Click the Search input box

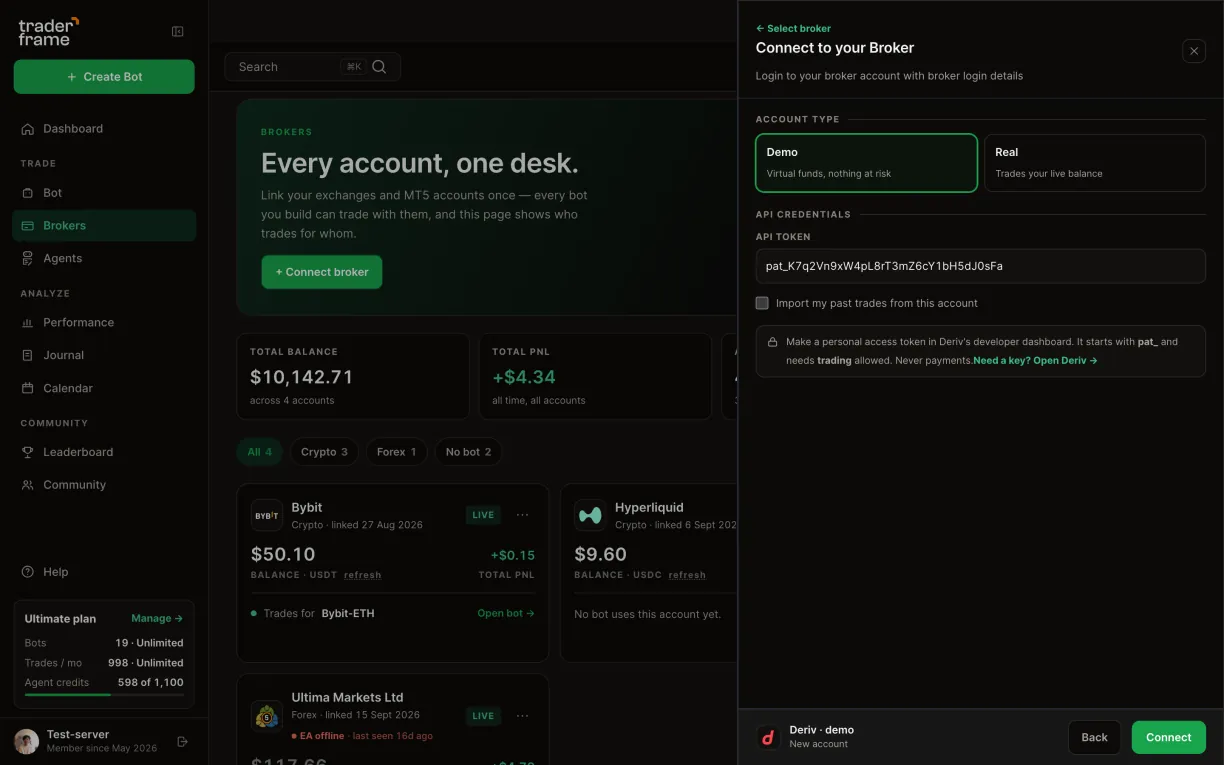point(313,67)
